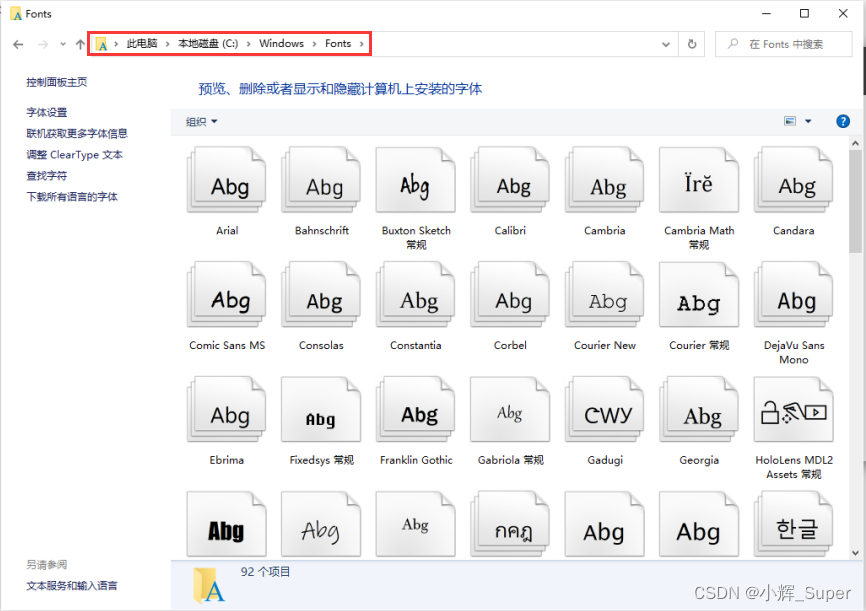Change view using the view icon
The image size is (866, 611).
pyautogui.click(x=790, y=121)
